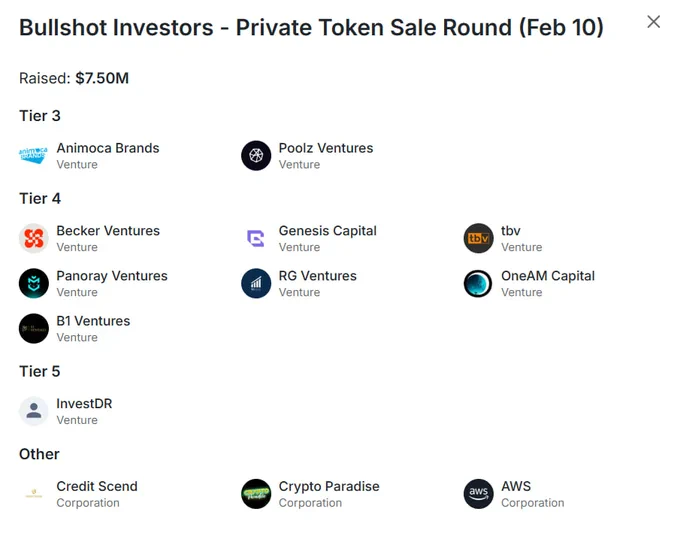This screenshot has width=680, height=536.
Task: Open the Credit Scend logo thumbnail
Action: click(33, 494)
